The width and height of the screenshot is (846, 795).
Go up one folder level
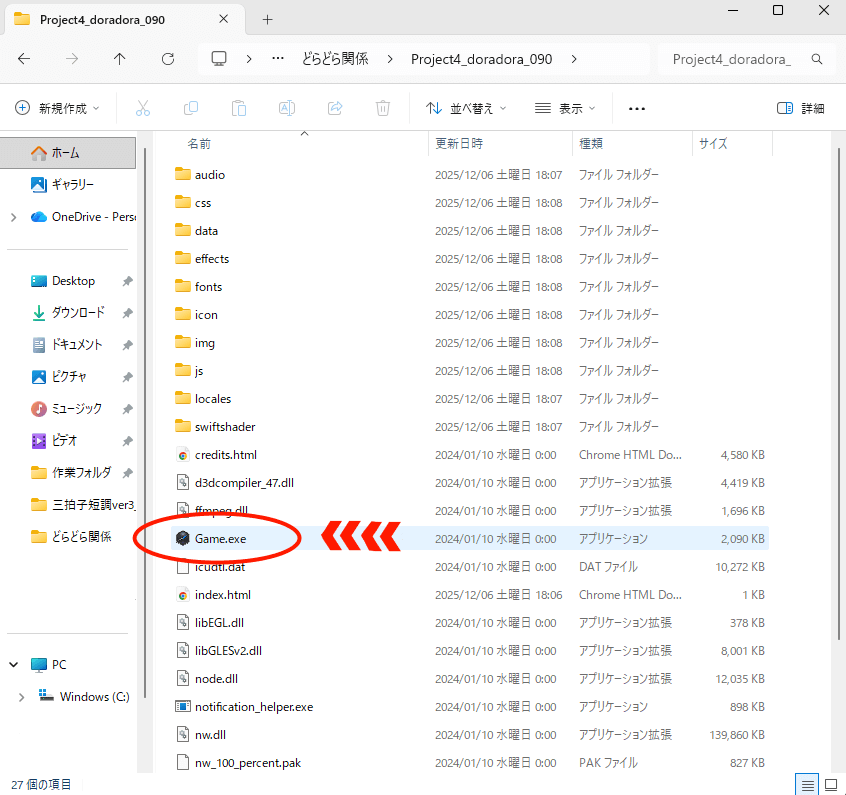point(120,59)
